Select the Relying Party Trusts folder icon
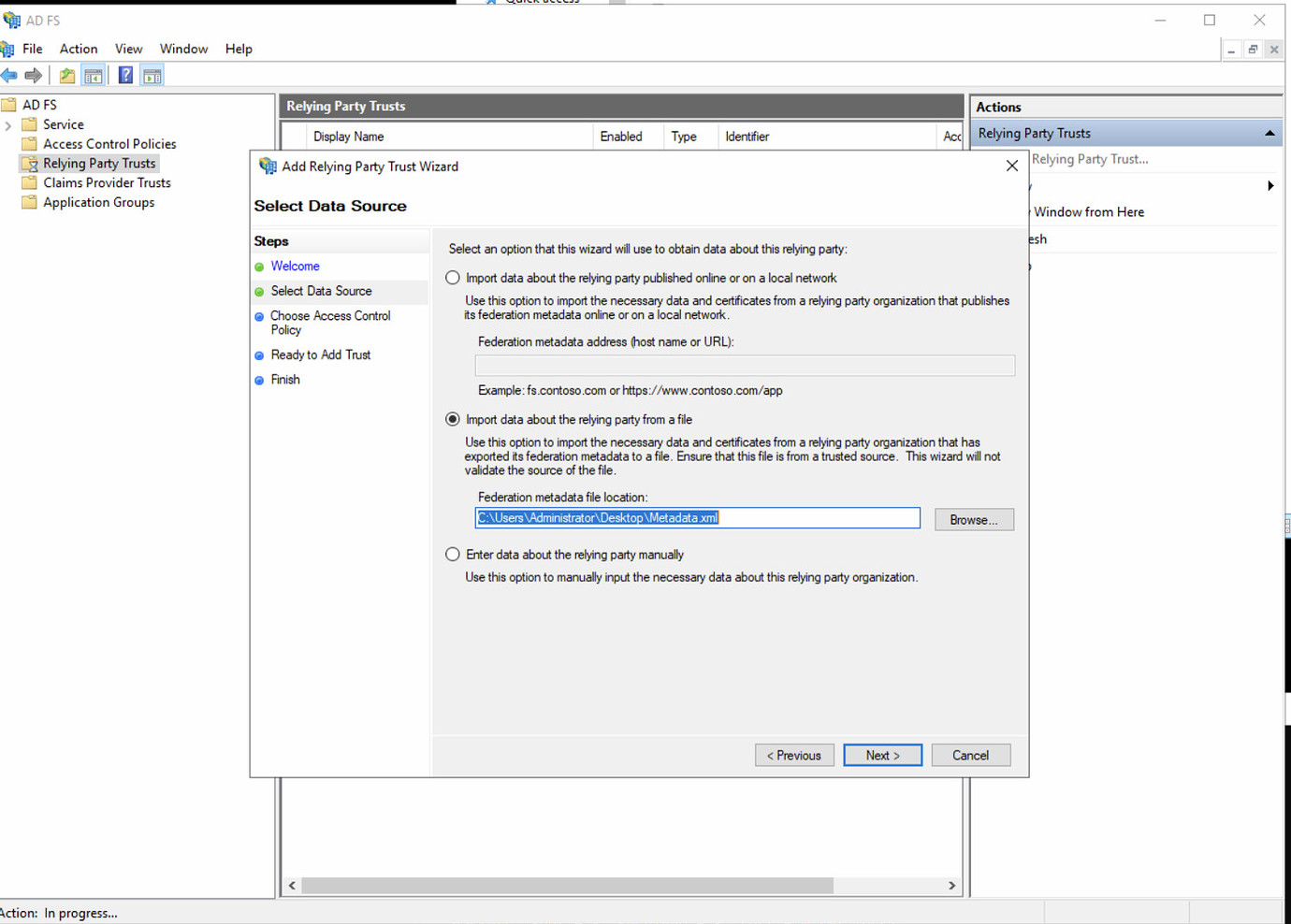The height and width of the screenshot is (924, 1291). click(30, 163)
